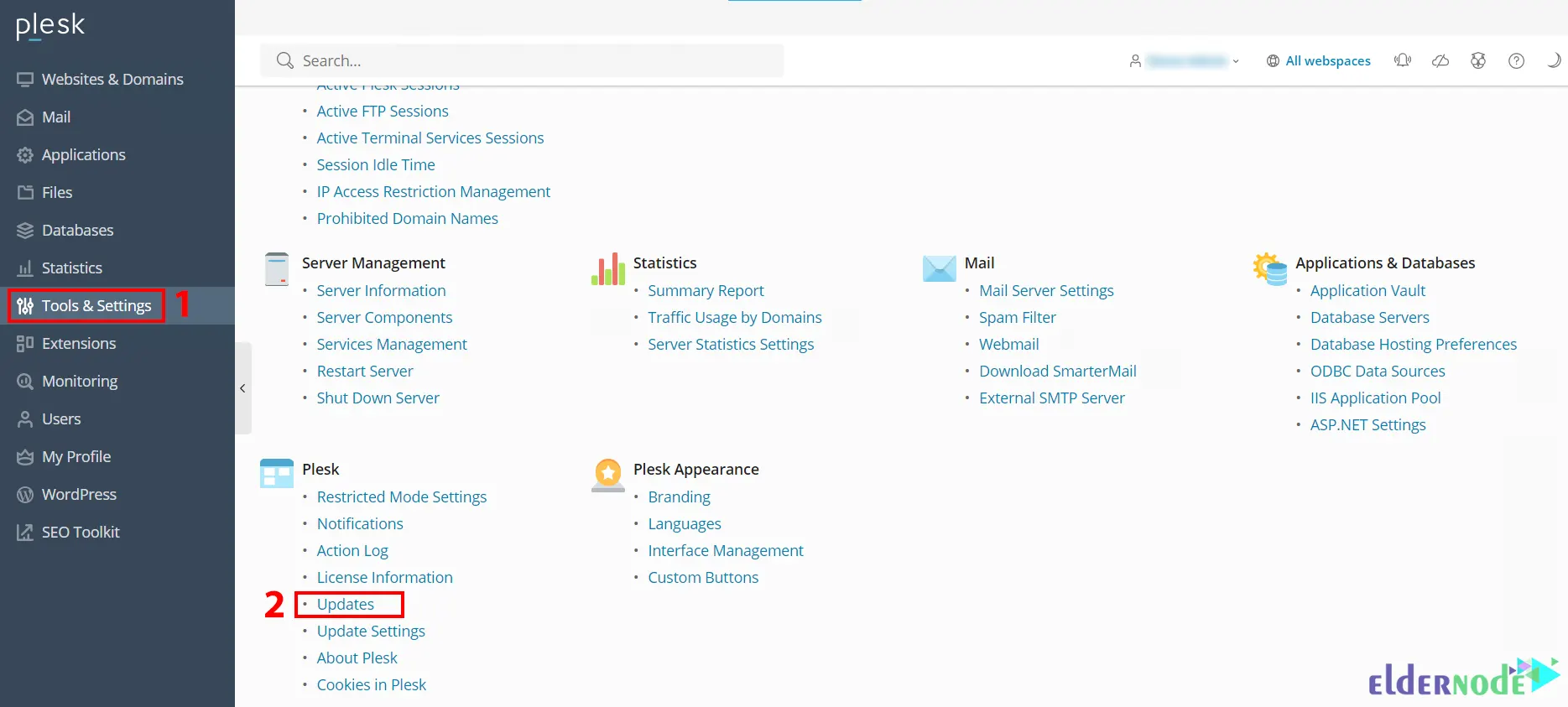Open the All webspaces selector

click(1319, 61)
